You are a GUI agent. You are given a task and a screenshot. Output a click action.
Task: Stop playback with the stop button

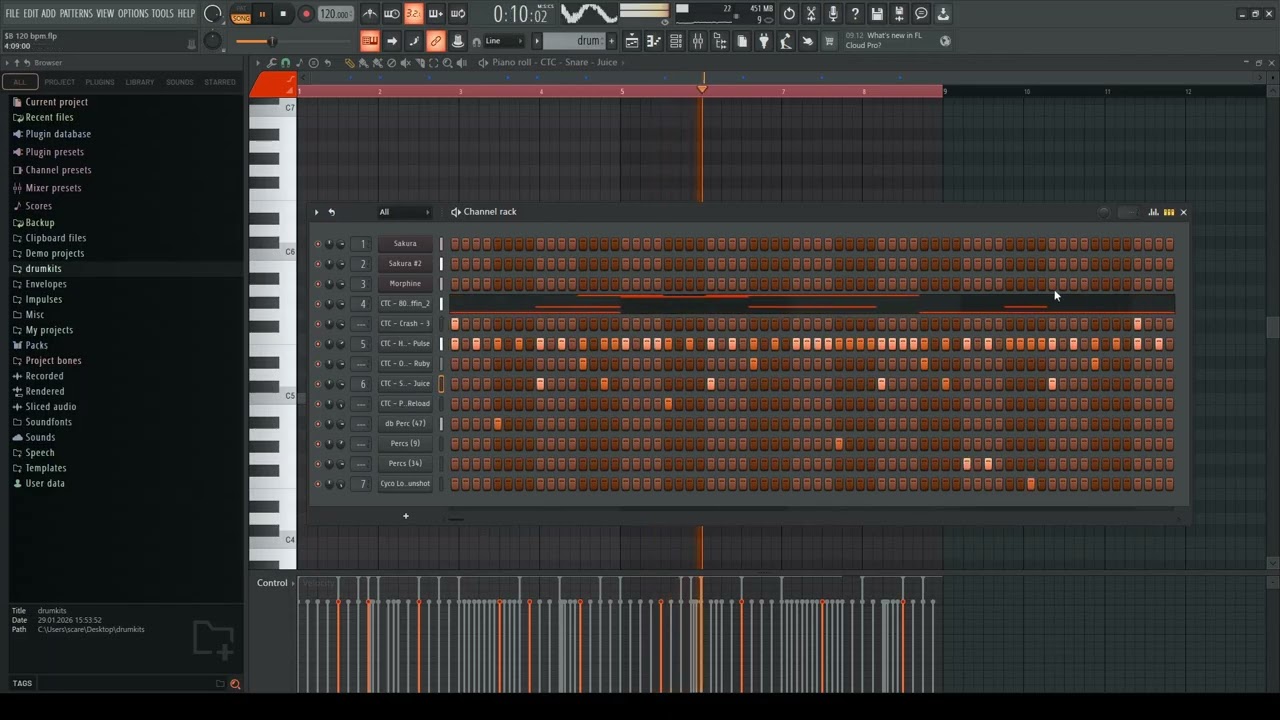[x=284, y=14]
